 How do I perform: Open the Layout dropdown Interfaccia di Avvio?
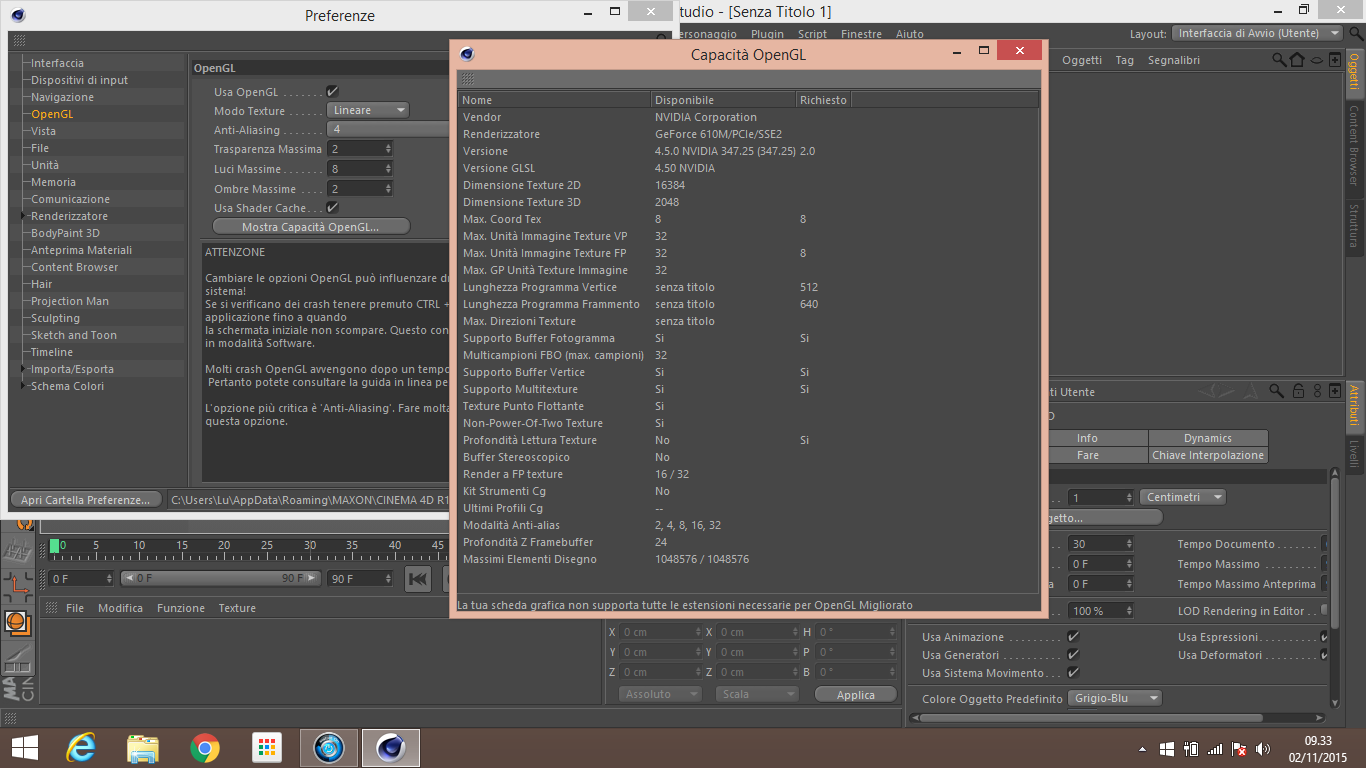[x=1257, y=33]
